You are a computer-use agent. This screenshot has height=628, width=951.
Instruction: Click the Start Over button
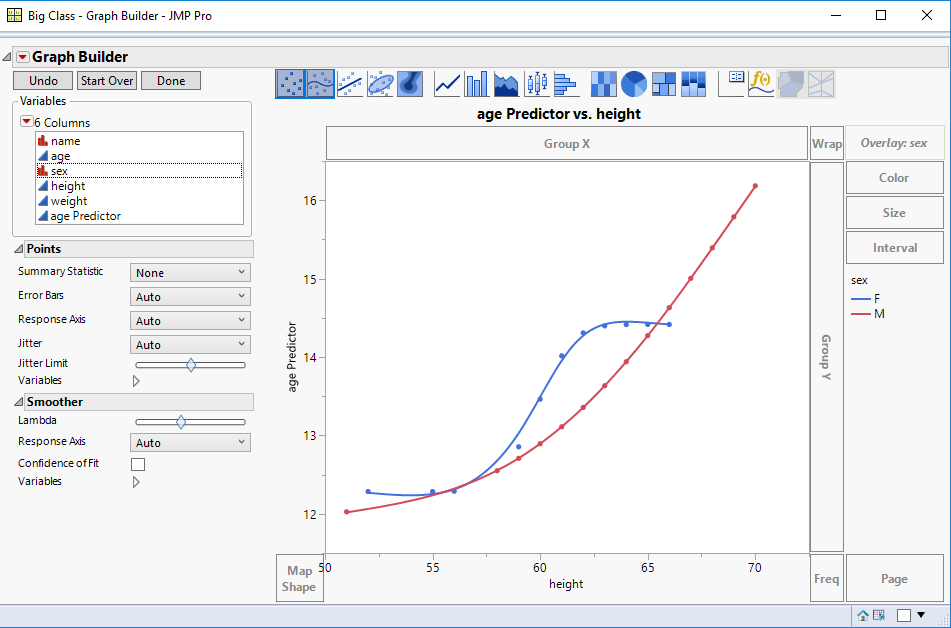click(106, 80)
